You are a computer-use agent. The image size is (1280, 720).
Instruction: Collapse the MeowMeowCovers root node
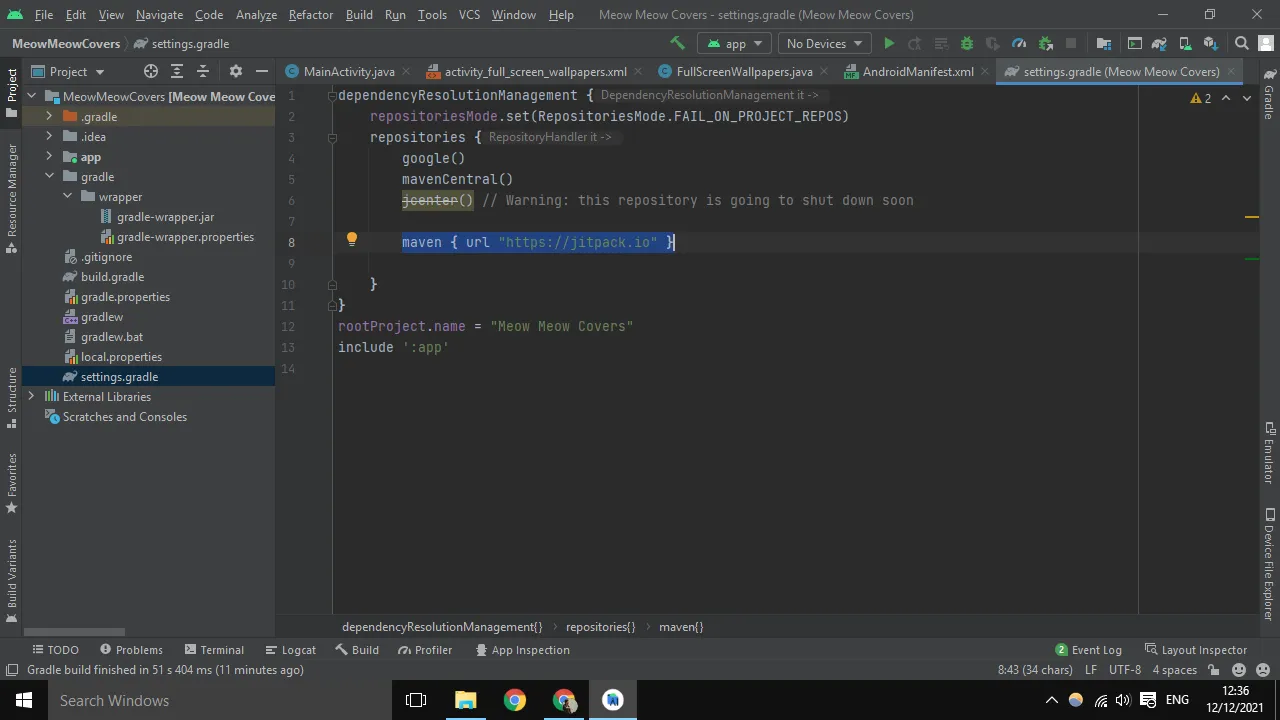pos(31,96)
